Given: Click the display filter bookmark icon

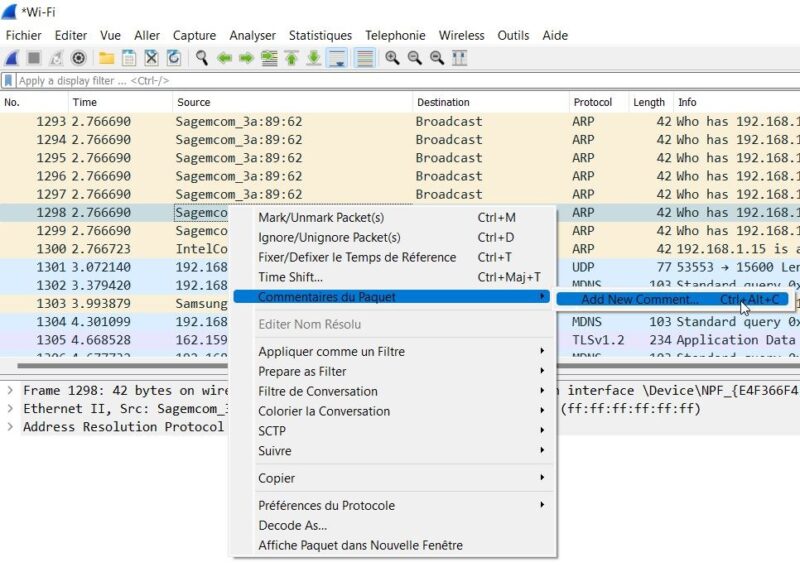Looking at the screenshot, I should click(x=8, y=81).
